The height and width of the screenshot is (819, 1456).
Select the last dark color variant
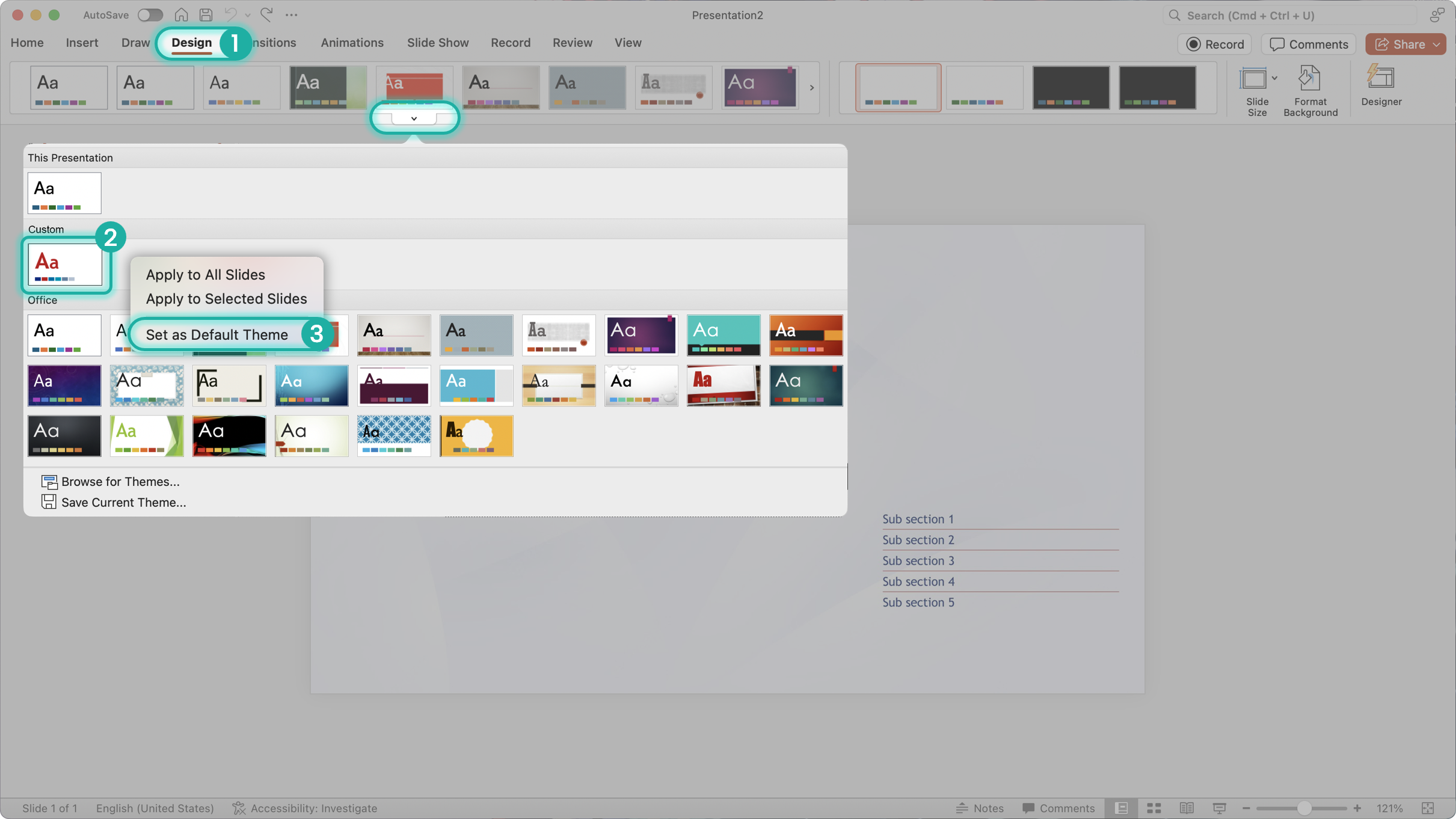1157,88
